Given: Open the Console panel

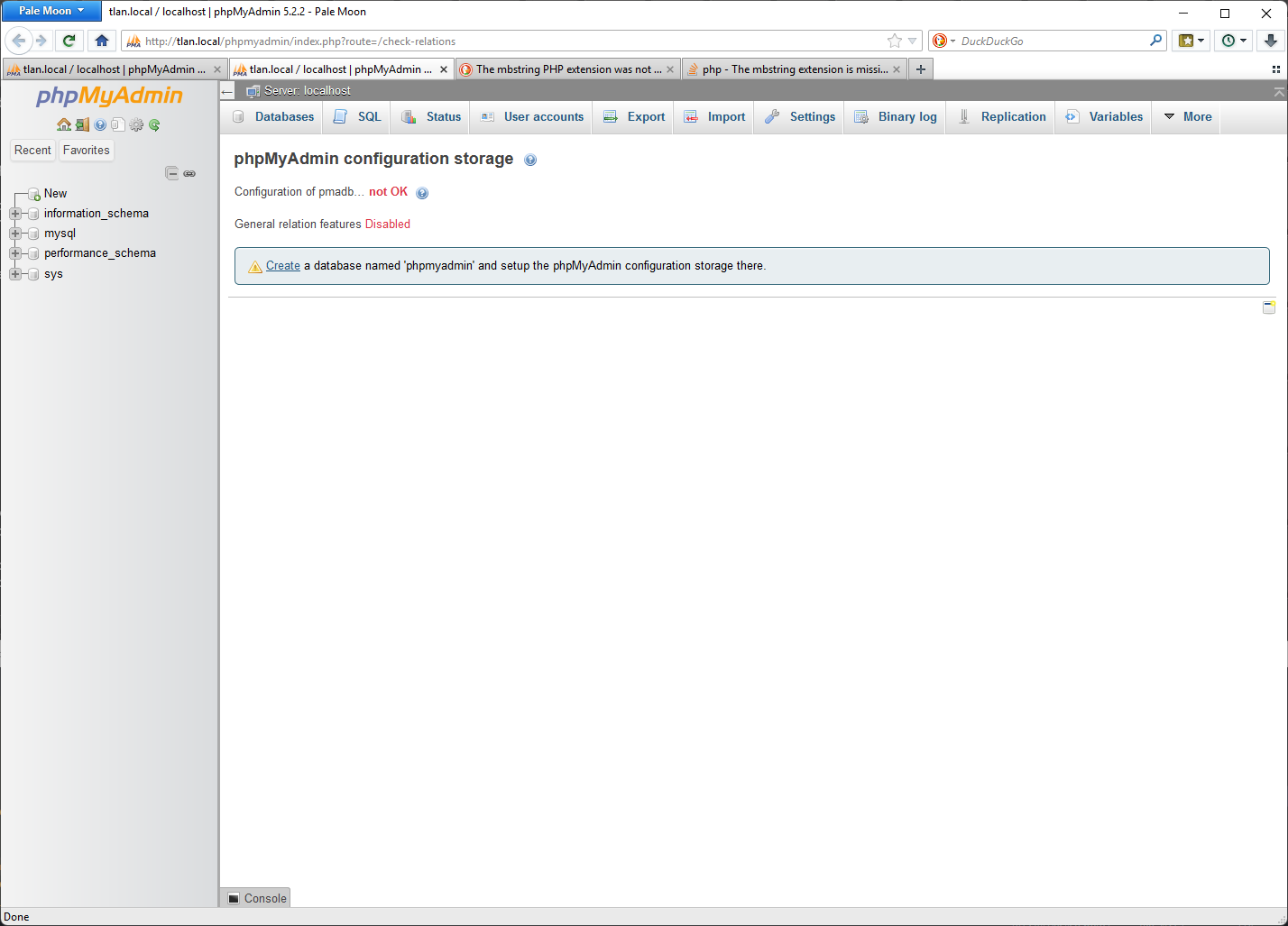Looking at the screenshot, I should [x=256, y=898].
